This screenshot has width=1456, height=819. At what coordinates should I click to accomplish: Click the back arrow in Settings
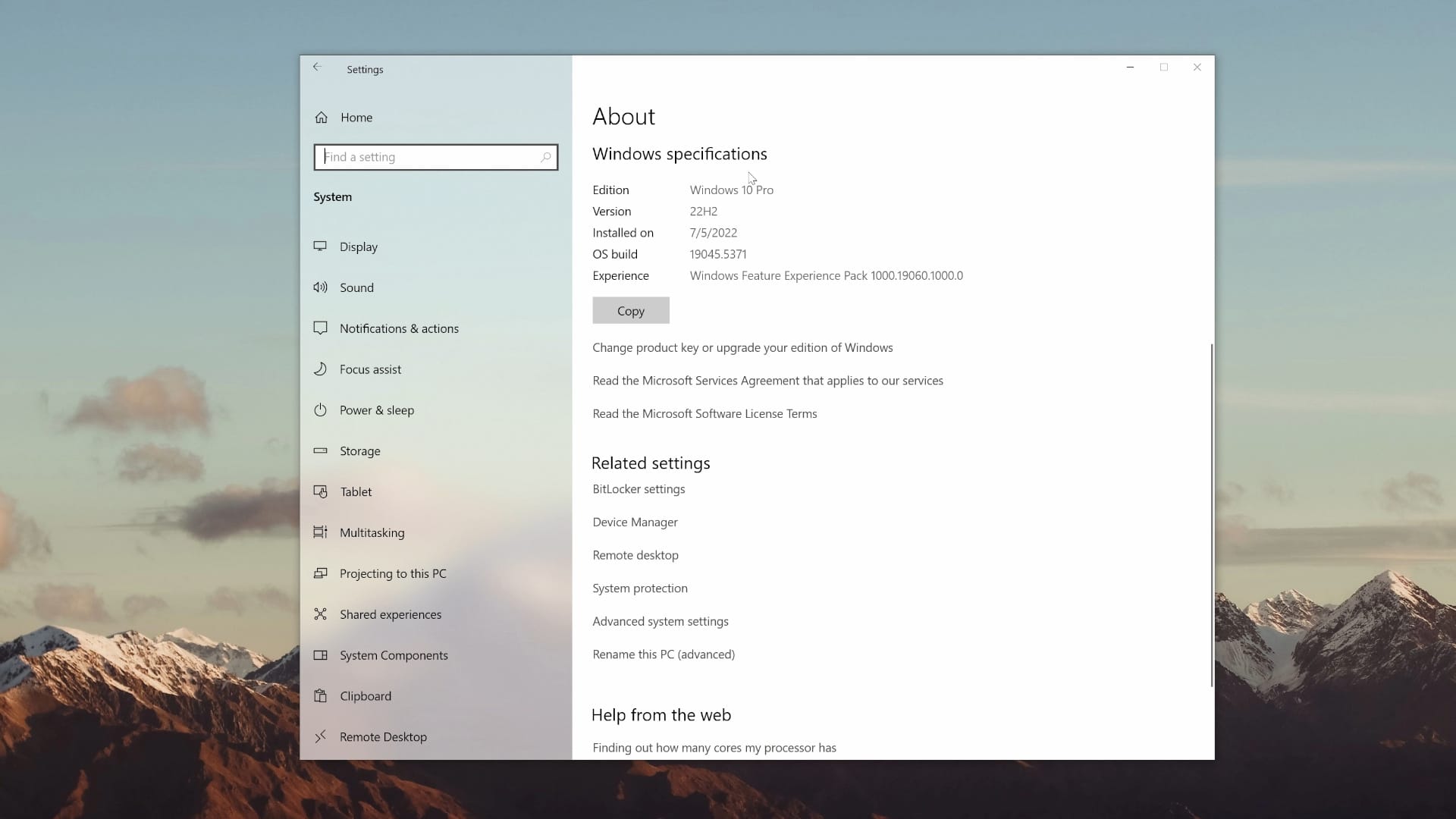pos(317,67)
